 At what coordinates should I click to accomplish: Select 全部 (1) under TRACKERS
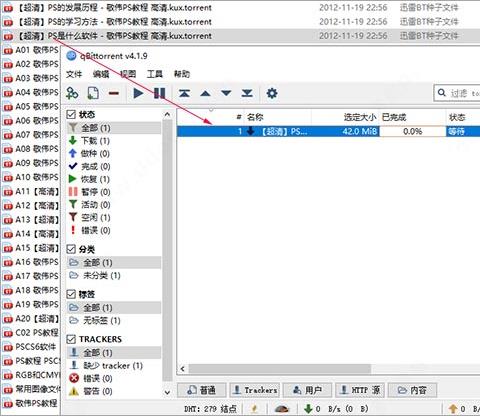point(114,352)
